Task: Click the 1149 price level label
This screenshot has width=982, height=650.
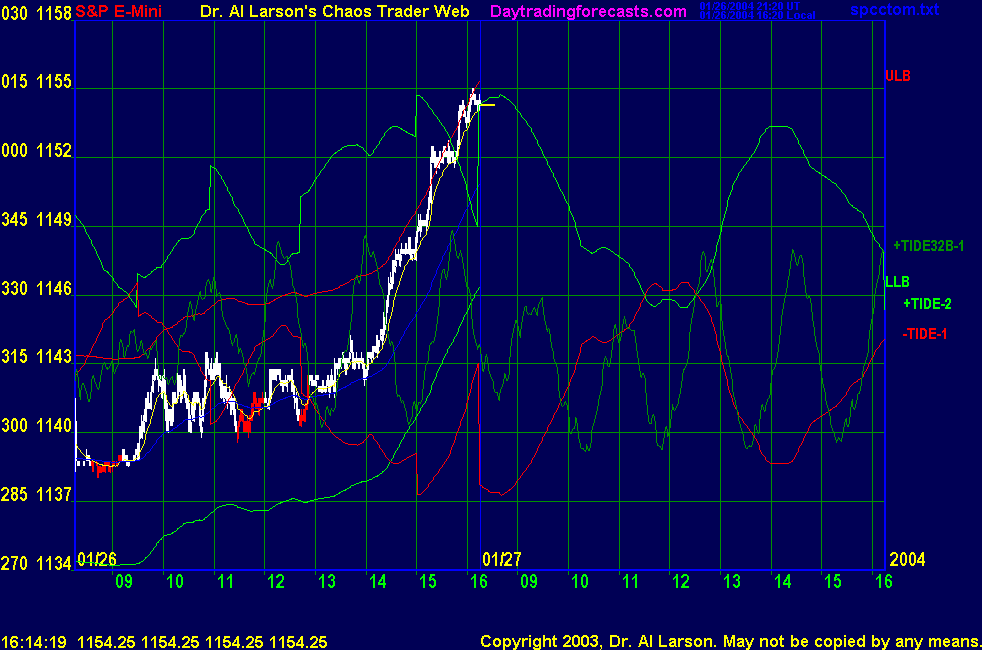Action: [54, 219]
